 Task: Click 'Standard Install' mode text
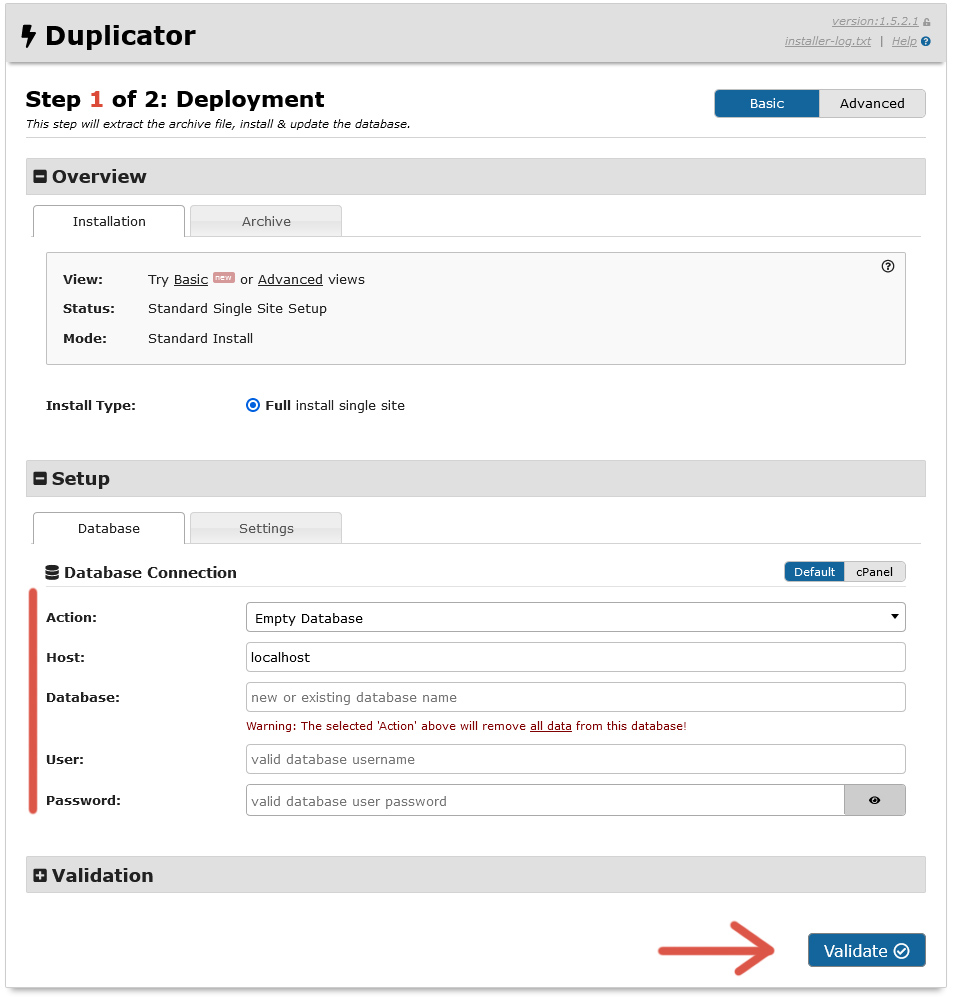[x=200, y=338]
